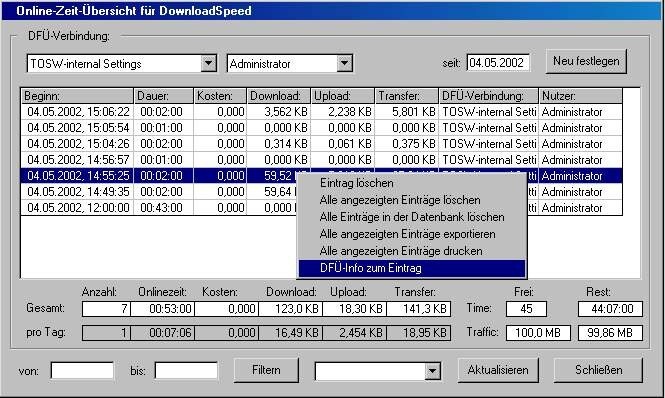The height and width of the screenshot is (398, 665).
Task: Click the Administrator combo box text
Action: [x=260, y=64]
